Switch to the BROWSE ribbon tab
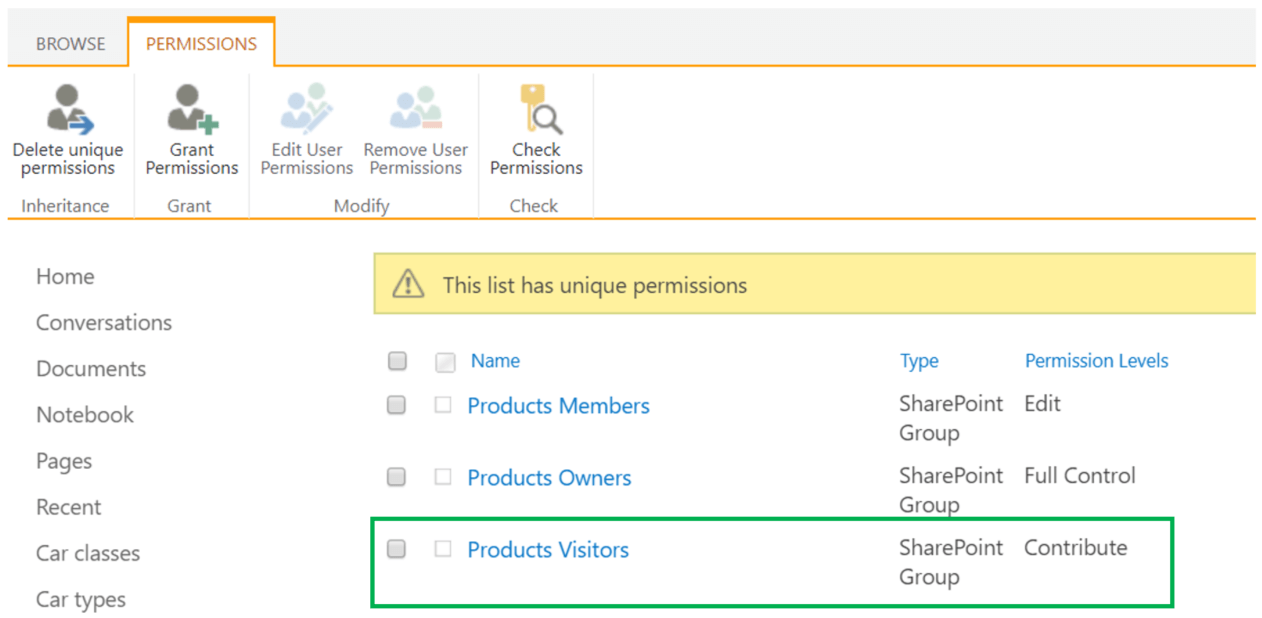Viewport: 1262px width, 618px height. 70,44
